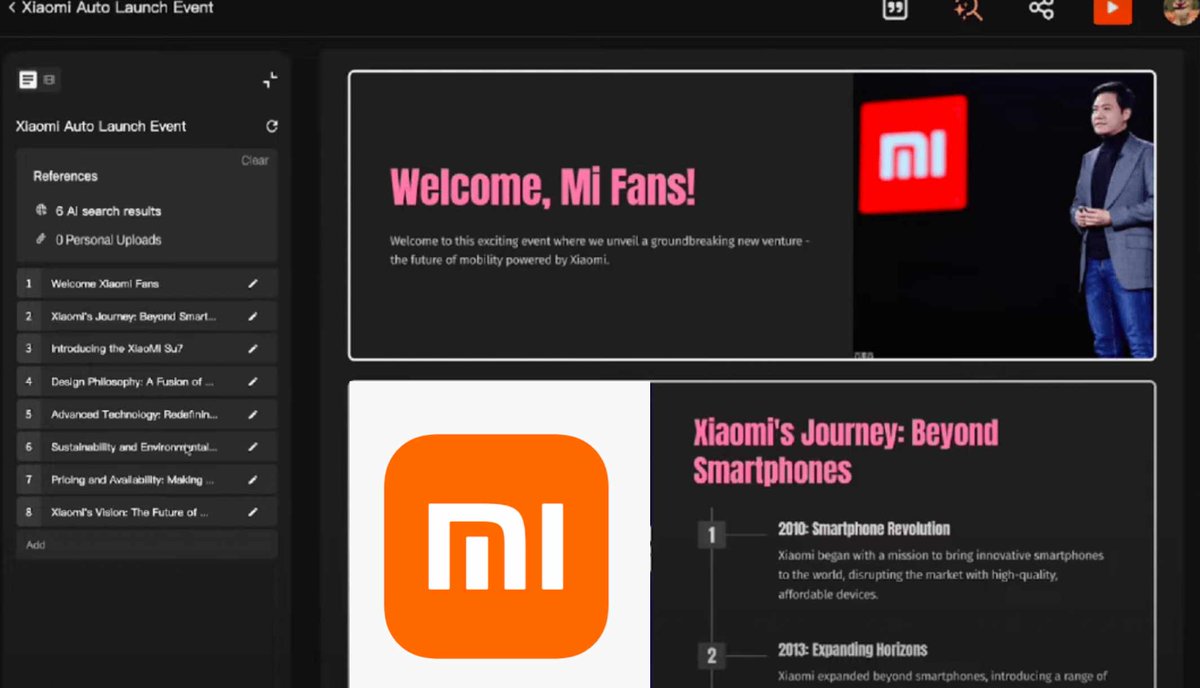Collapse the sidebar panel with the shrink icon
Image resolution: width=1200 pixels, height=688 pixels.
[x=270, y=80]
